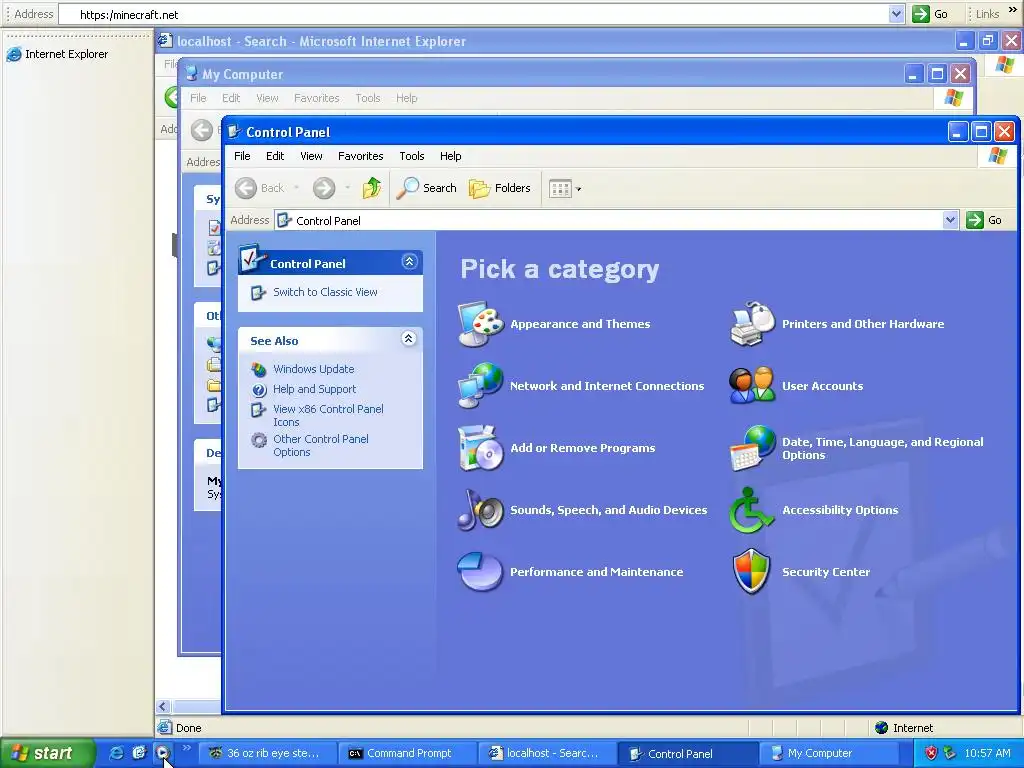Toggle the Folders pane button
The height and width of the screenshot is (768, 1024).
[500, 188]
